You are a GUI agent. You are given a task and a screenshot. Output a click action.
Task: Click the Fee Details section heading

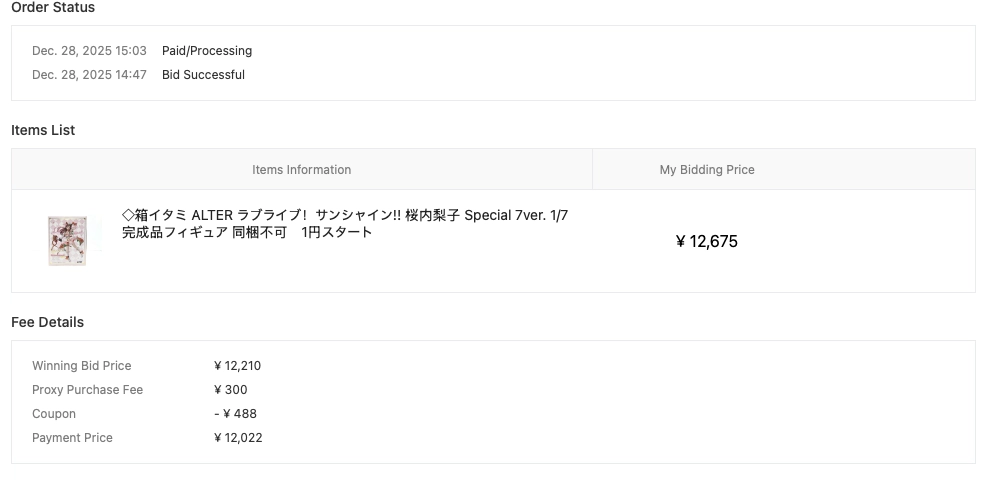47,322
